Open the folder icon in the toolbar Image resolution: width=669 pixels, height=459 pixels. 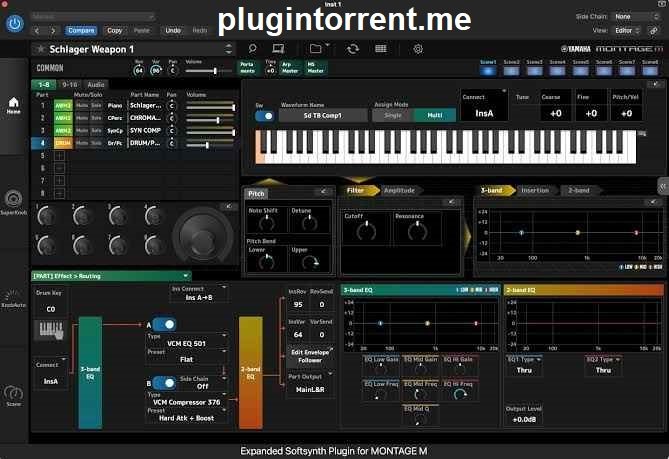point(316,49)
